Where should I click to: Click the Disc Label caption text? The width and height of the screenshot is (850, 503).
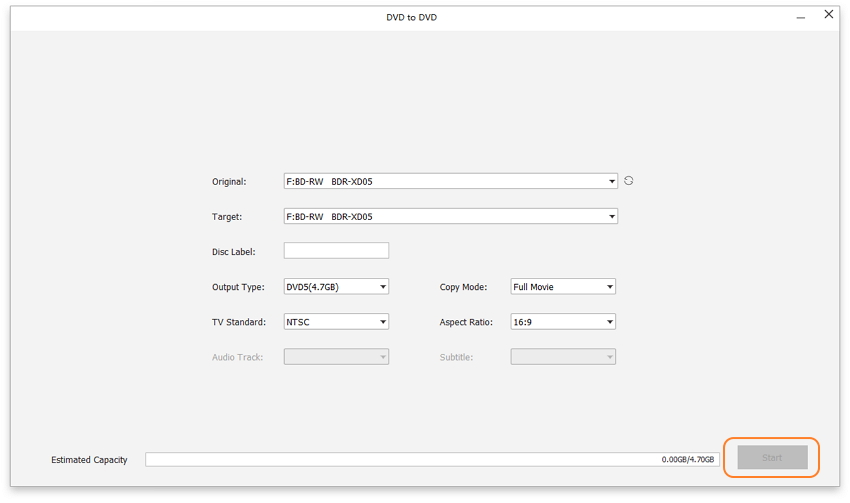click(233, 252)
